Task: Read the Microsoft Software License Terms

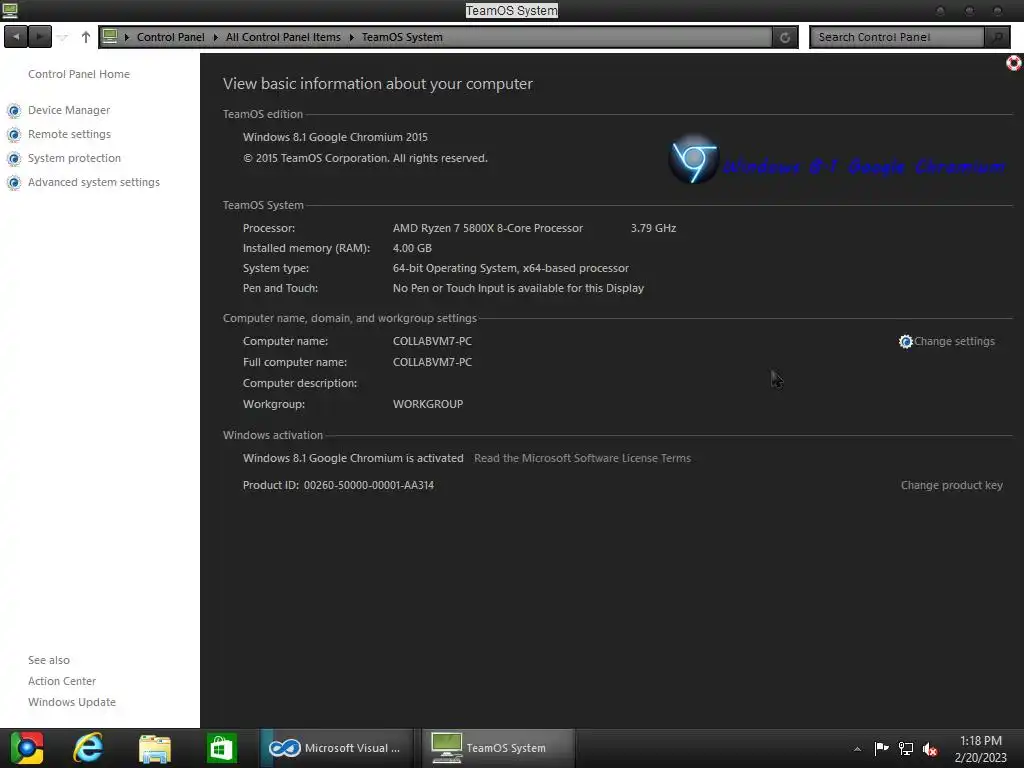Action: pyautogui.click(x=583, y=458)
